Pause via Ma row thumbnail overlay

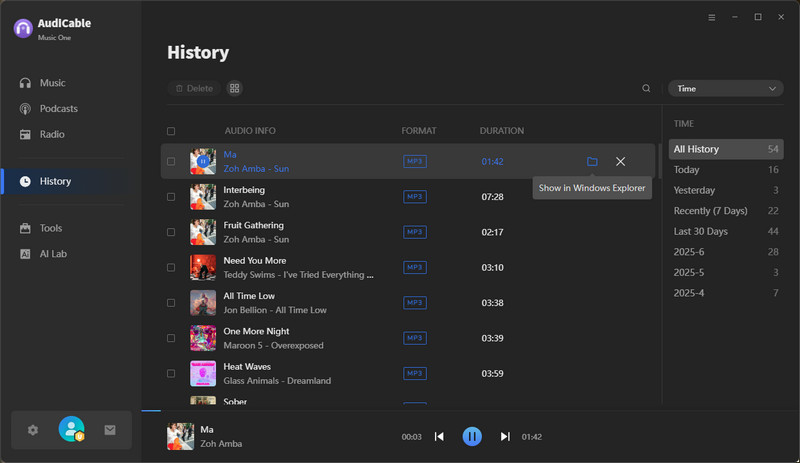203,161
